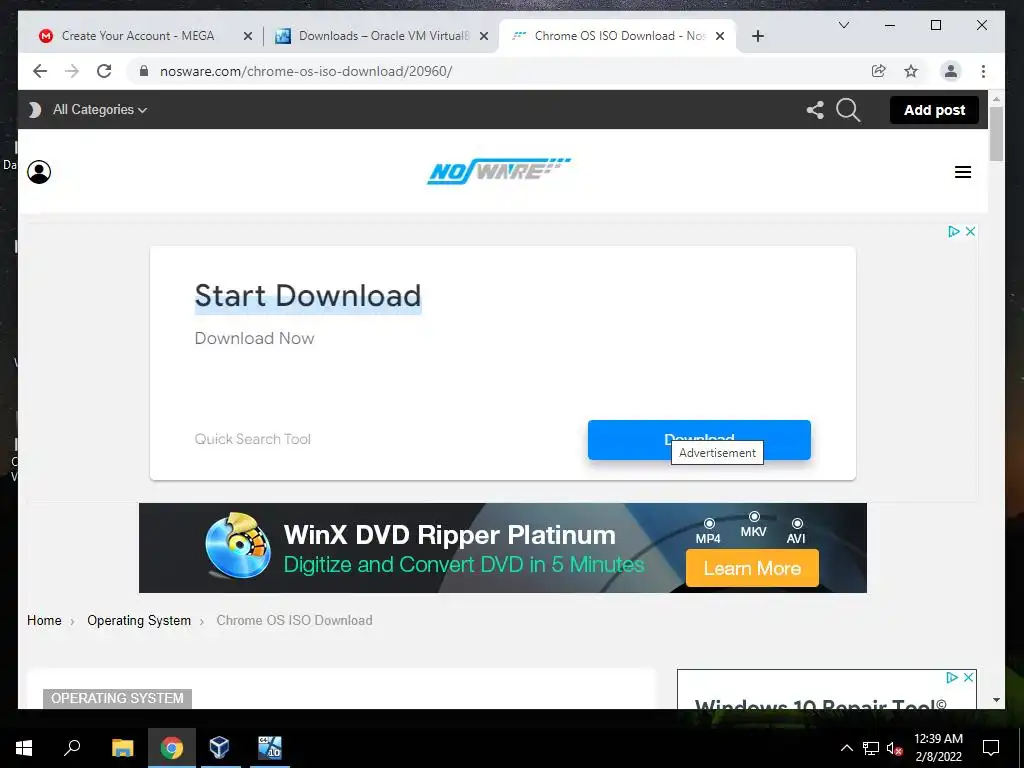Open File Explorer from taskbar
Viewport: 1024px width, 768px height.
click(122, 748)
